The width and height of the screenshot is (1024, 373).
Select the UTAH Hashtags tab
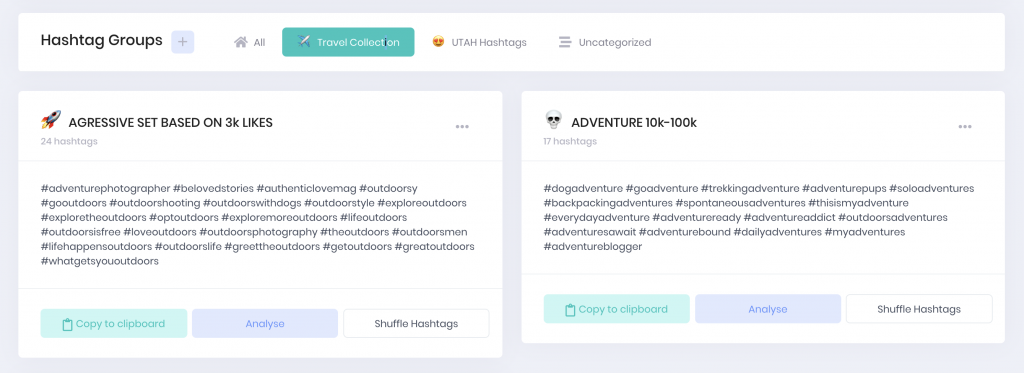tap(479, 42)
